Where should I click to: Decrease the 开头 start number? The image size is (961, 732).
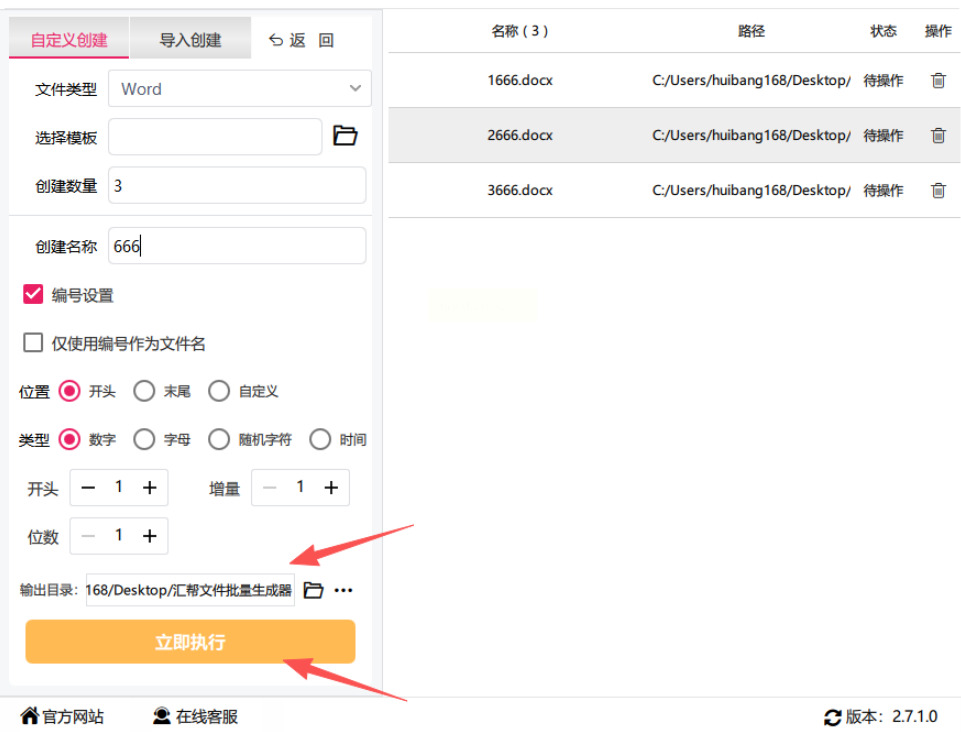(88, 488)
